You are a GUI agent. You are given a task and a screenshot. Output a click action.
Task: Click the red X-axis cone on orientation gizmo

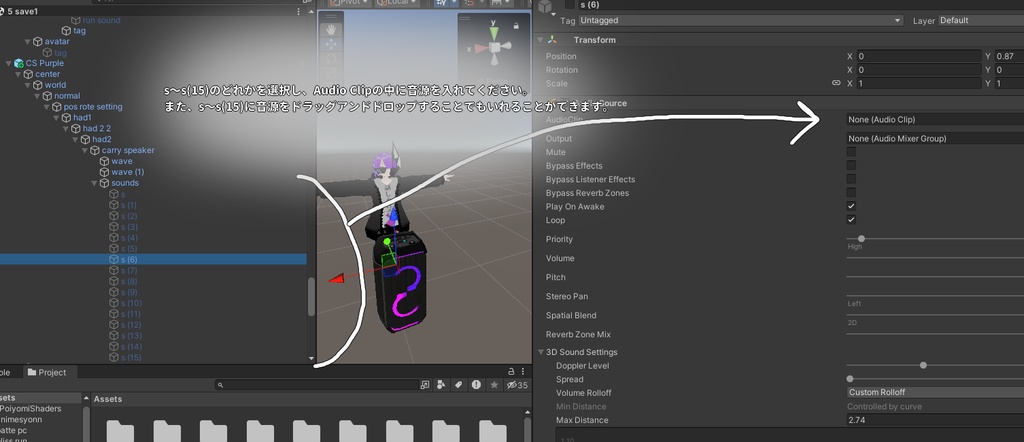pyautogui.click(x=481, y=48)
